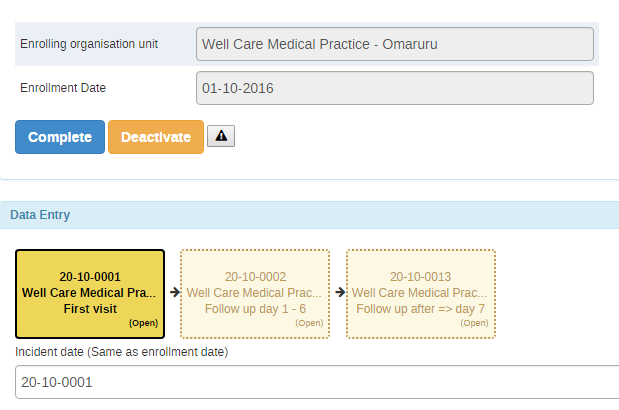The width and height of the screenshot is (619, 410).
Task: Click the Enrolling organisation unit field
Action: click(x=395, y=44)
